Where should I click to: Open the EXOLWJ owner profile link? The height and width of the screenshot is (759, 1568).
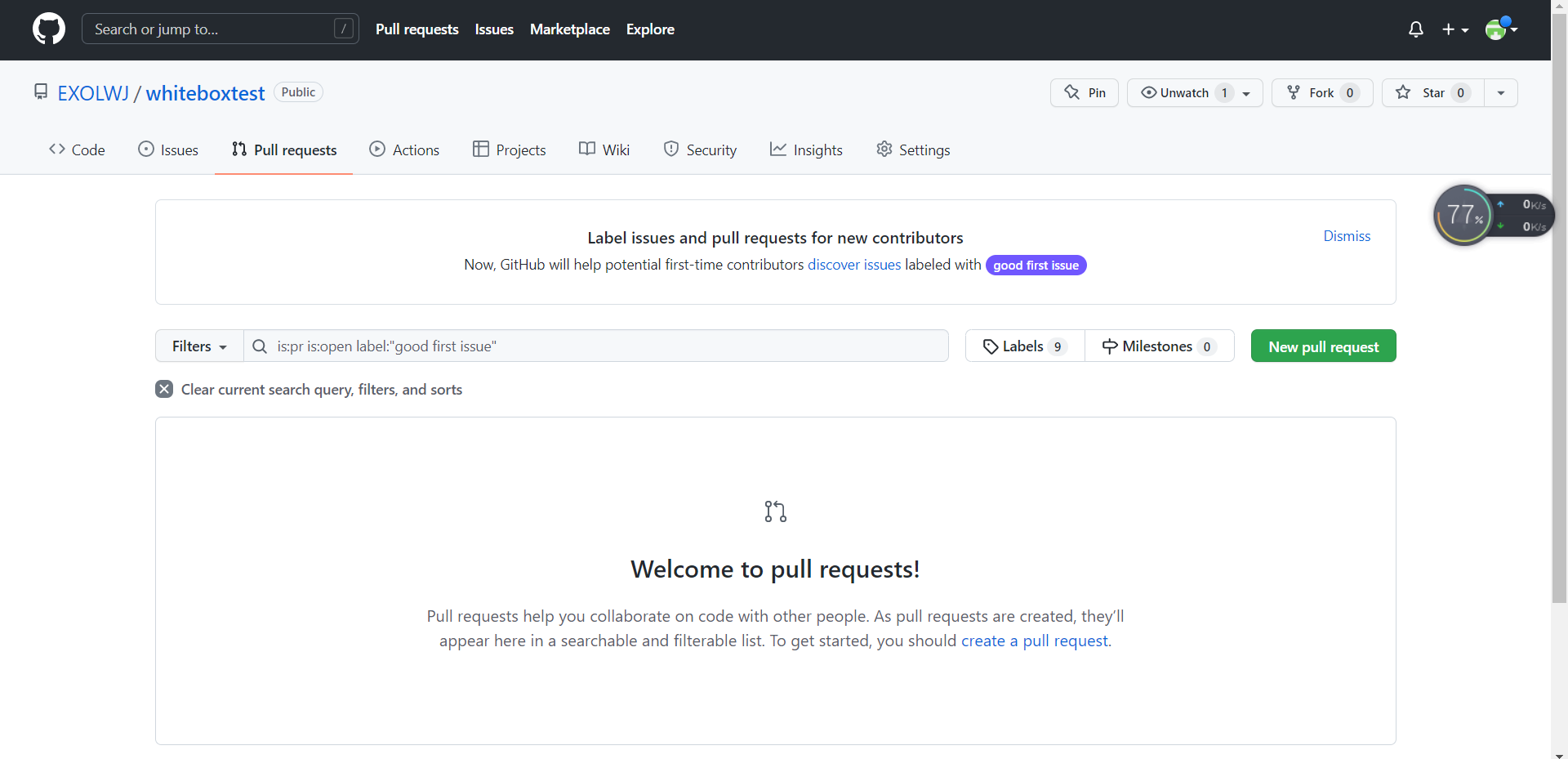point(93,93)
